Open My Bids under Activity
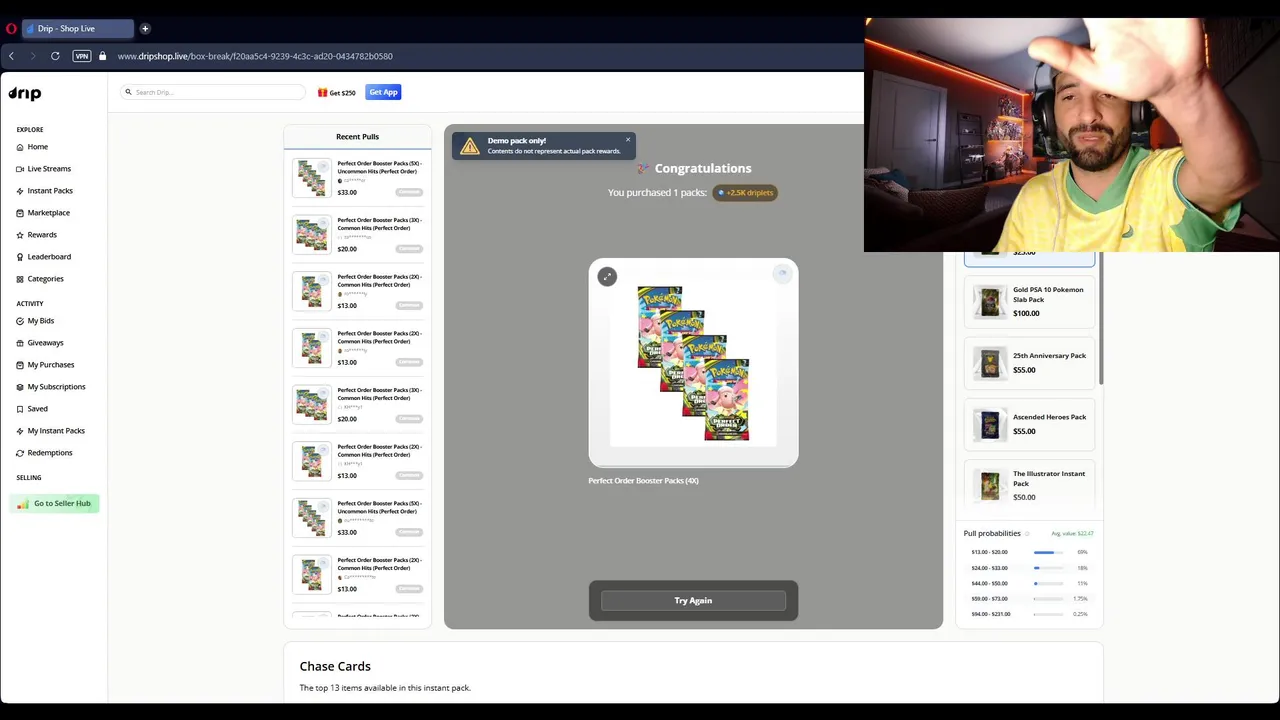Screen dimensions: 1280x720 [35, 321]
